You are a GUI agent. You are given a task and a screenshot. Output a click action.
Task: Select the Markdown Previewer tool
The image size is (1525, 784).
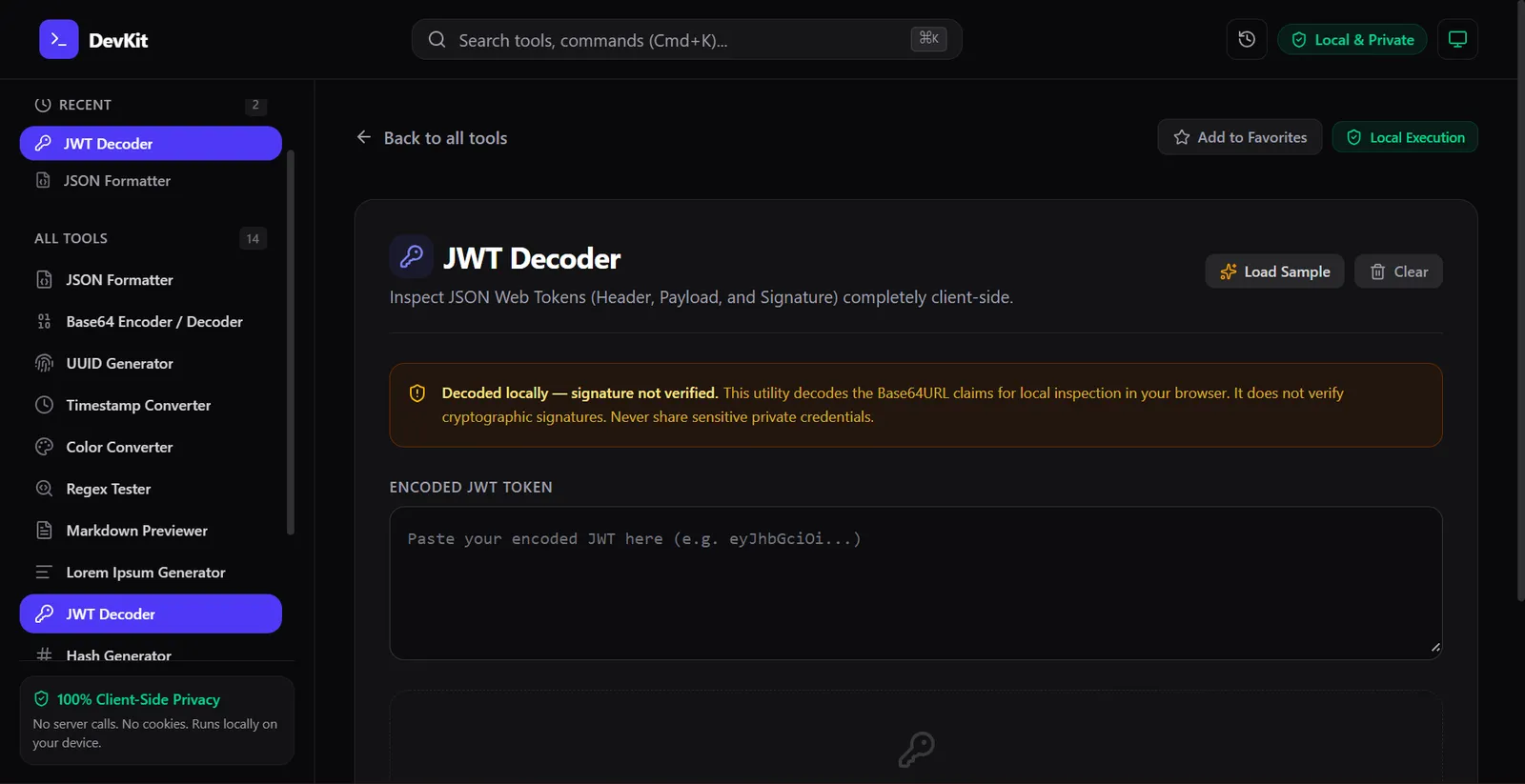[151, 532]
